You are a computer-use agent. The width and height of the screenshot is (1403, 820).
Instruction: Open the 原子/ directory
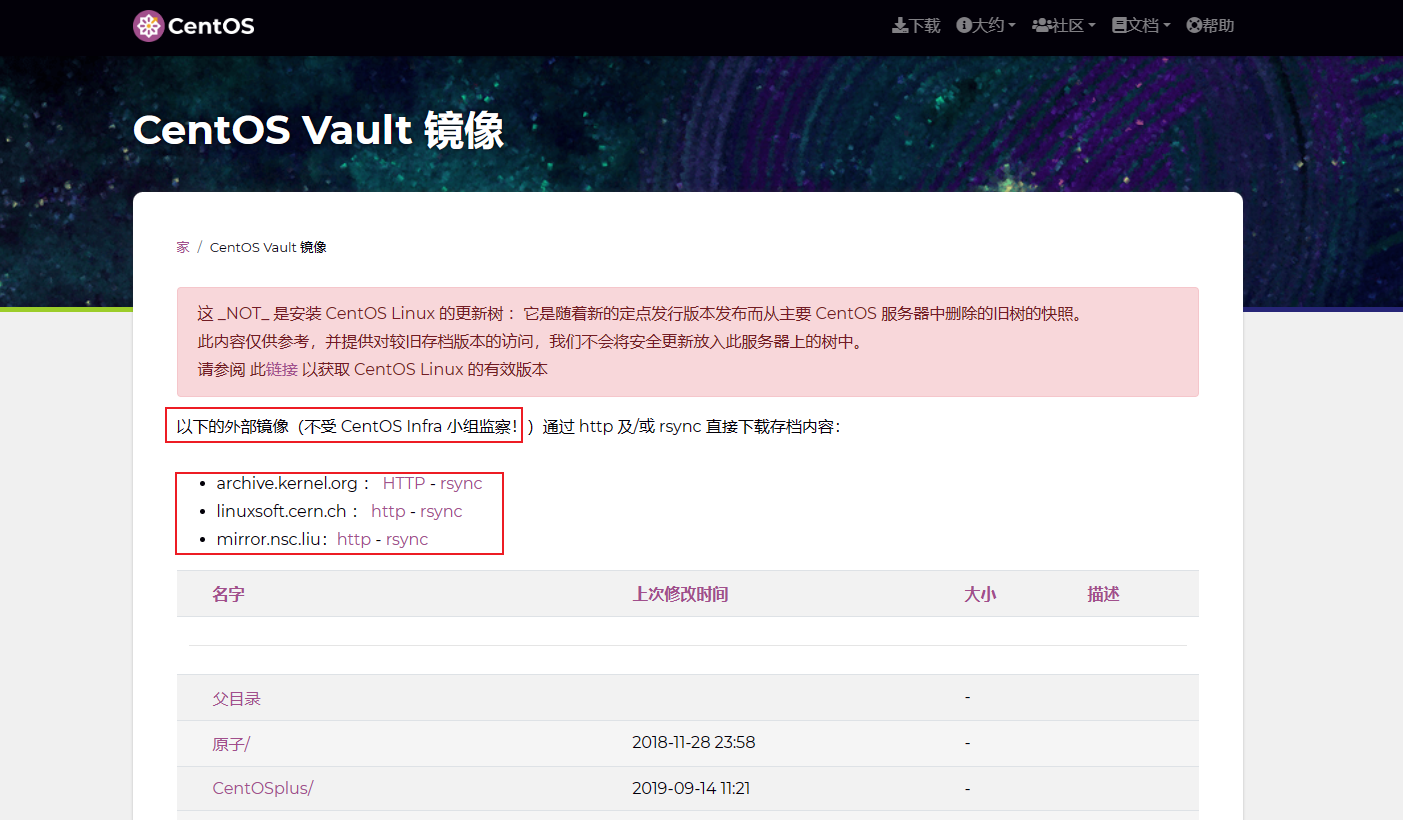[231, 743]
